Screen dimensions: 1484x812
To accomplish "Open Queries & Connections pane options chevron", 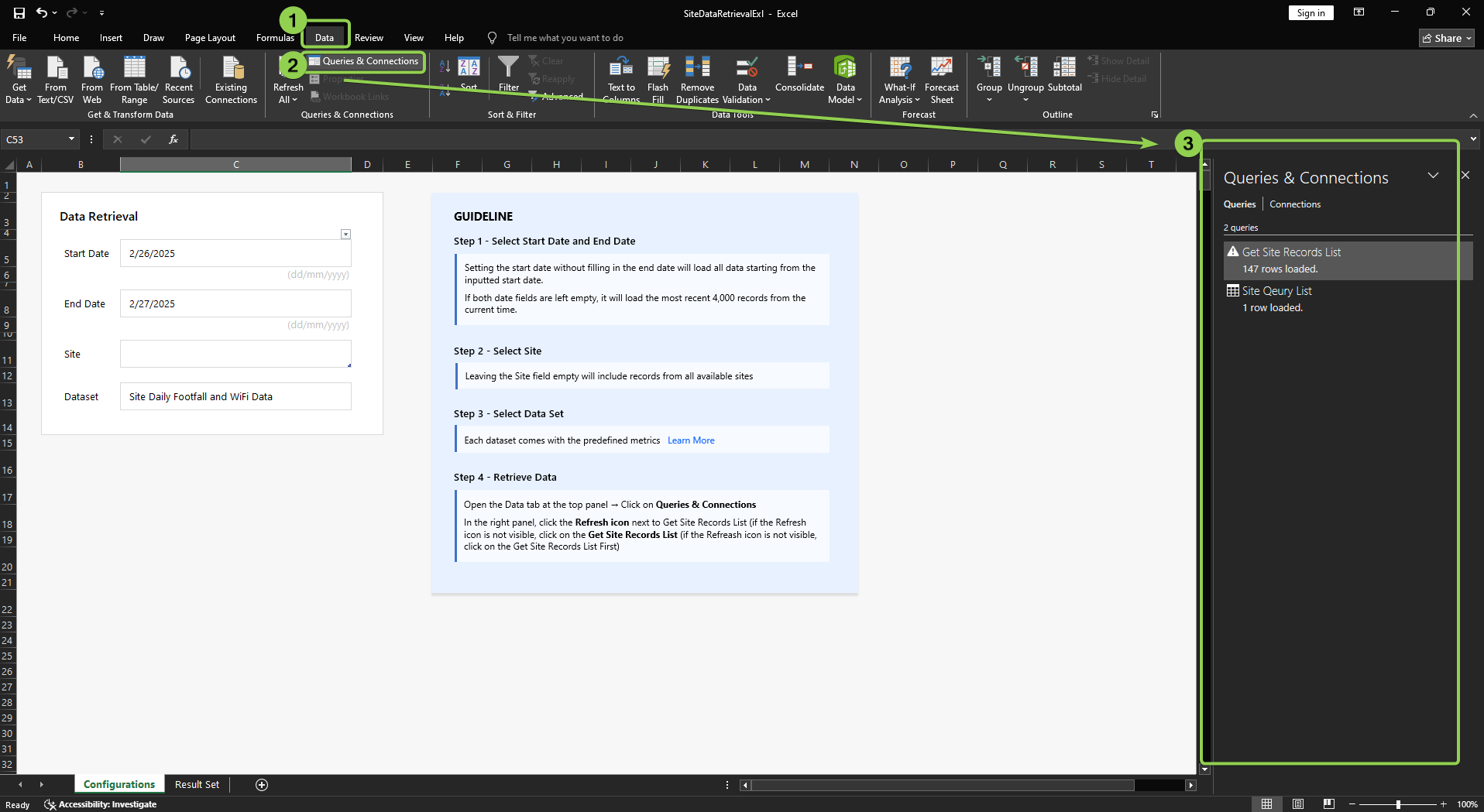I will coord(1434,176).
